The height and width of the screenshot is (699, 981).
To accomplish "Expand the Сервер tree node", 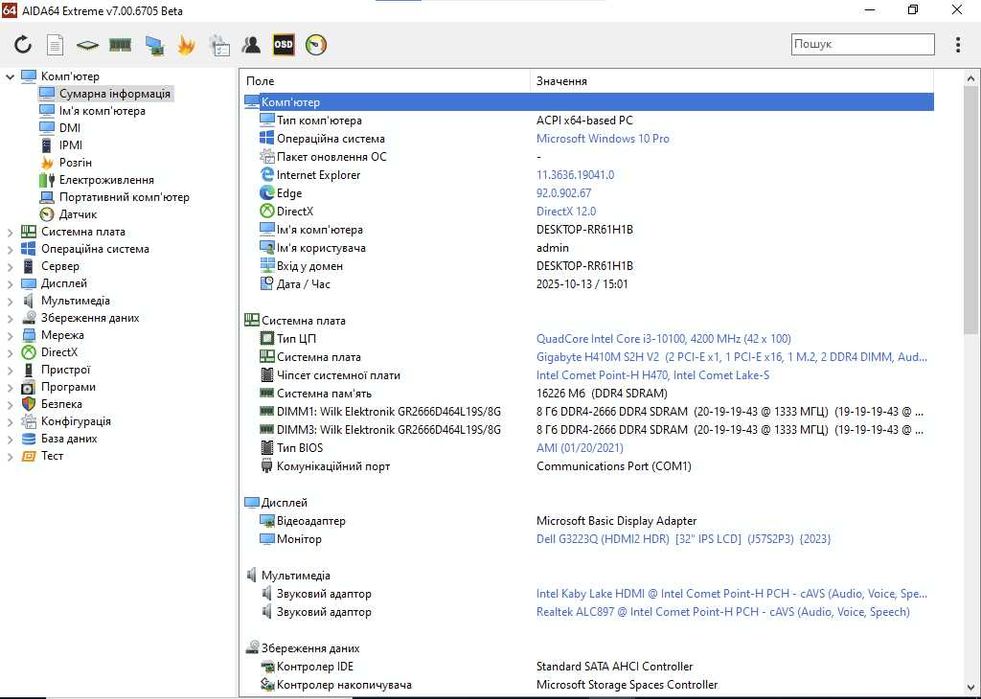I will (x=10, y=267).
